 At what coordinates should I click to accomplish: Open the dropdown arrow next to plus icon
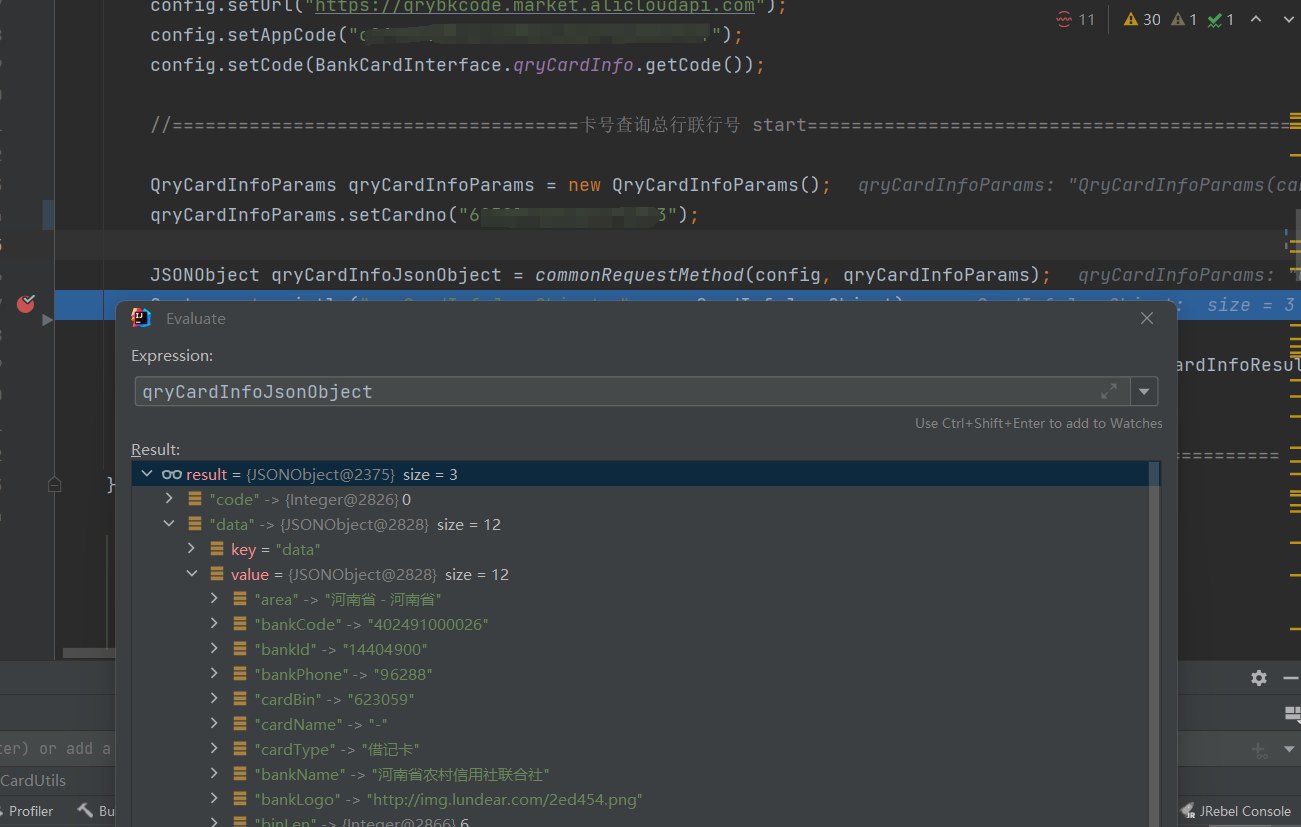pyautogui.click(x=1289, y=749)
